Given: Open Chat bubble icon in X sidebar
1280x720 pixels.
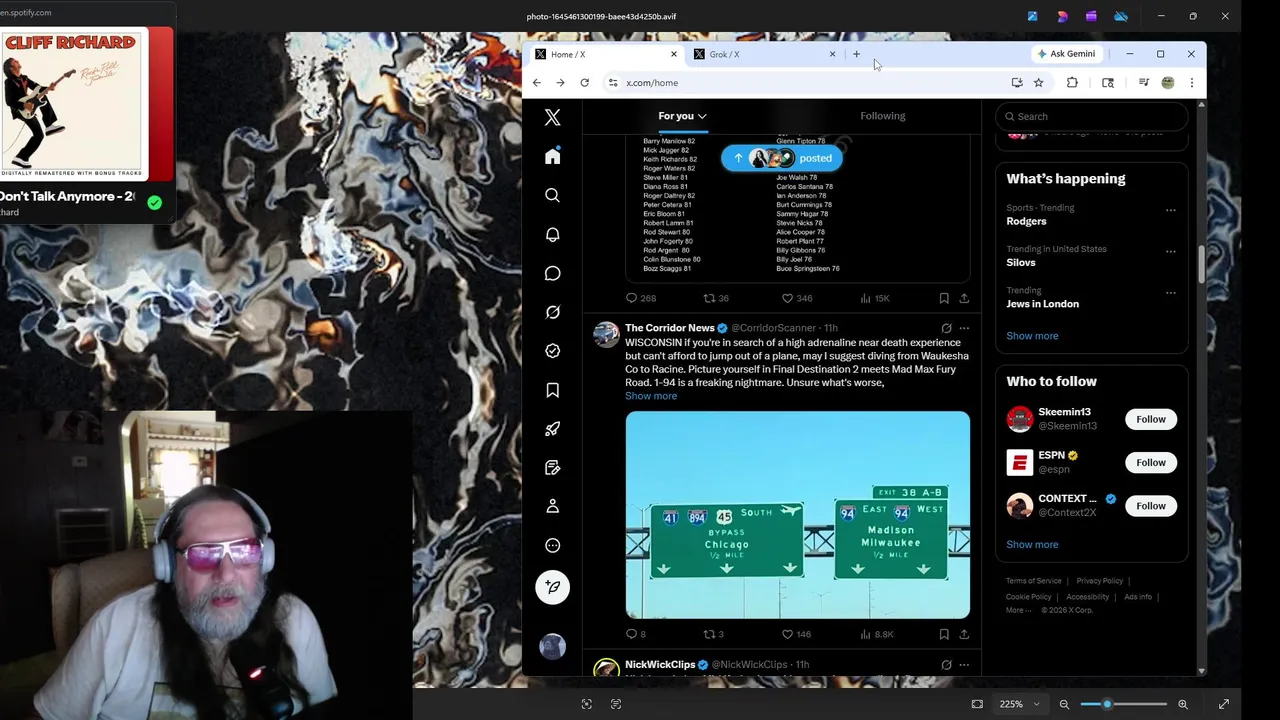Looking at the screenshot, I should click(552, 273).
